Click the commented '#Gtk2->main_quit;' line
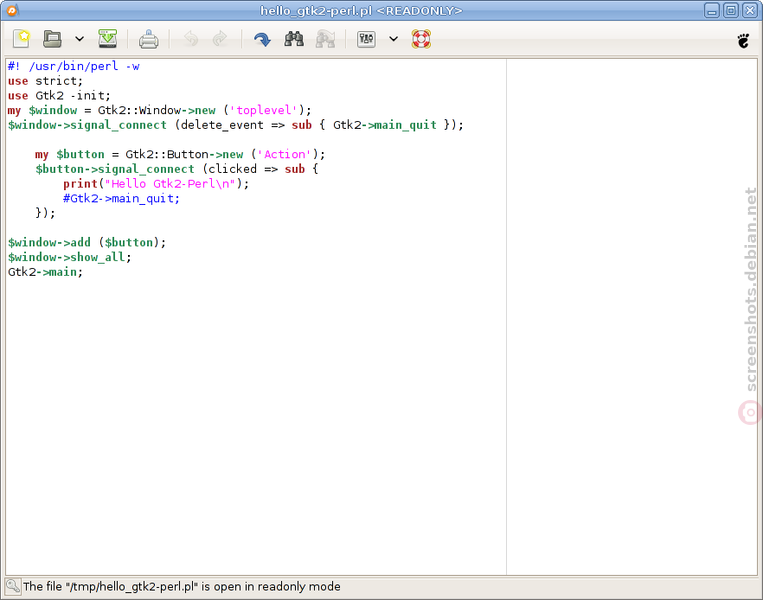The width and height of the screenshot is (763, 600). 121,199
